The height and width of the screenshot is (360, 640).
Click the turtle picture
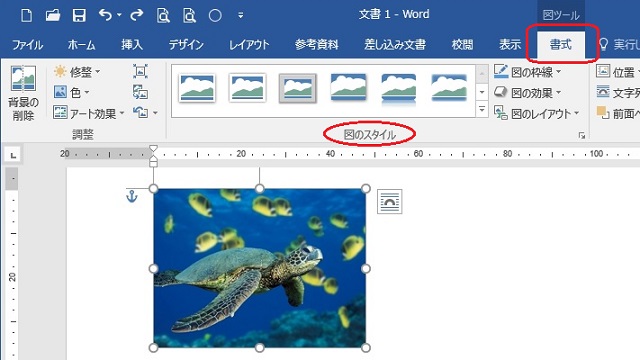260,268
